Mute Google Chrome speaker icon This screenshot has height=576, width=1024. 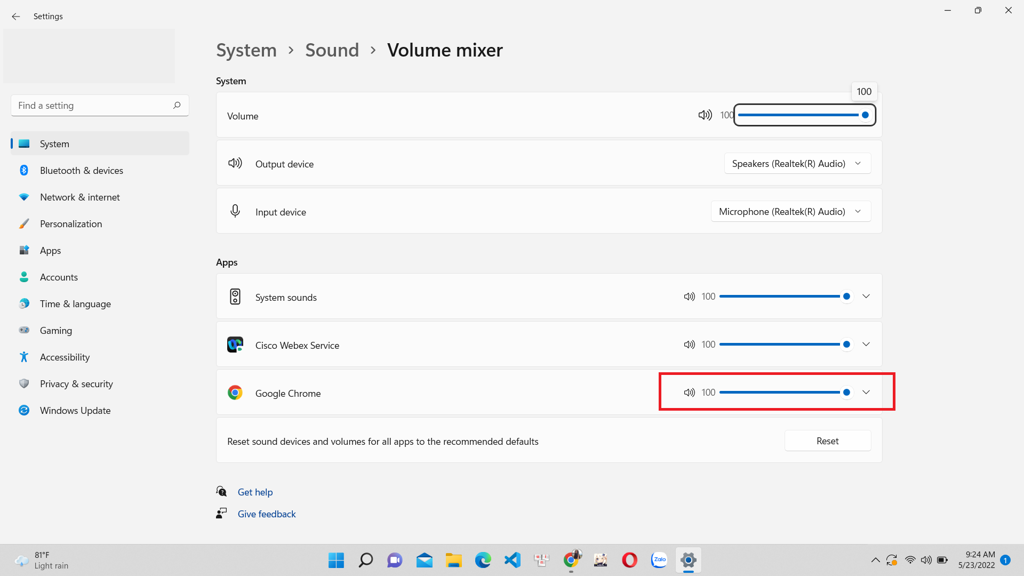pos(689,392)
